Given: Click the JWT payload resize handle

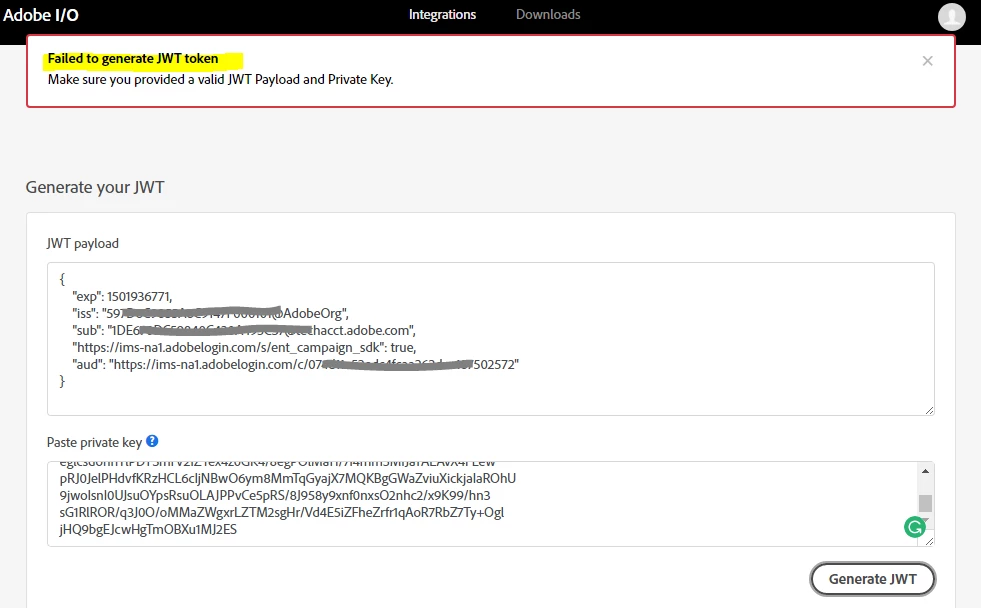Looking at the screenshot, I should click(x=929, y=410).
